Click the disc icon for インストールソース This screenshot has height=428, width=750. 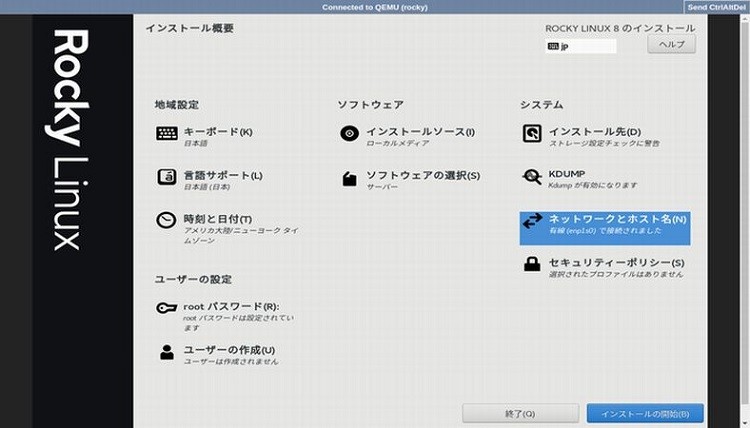(x=349, y=133)
